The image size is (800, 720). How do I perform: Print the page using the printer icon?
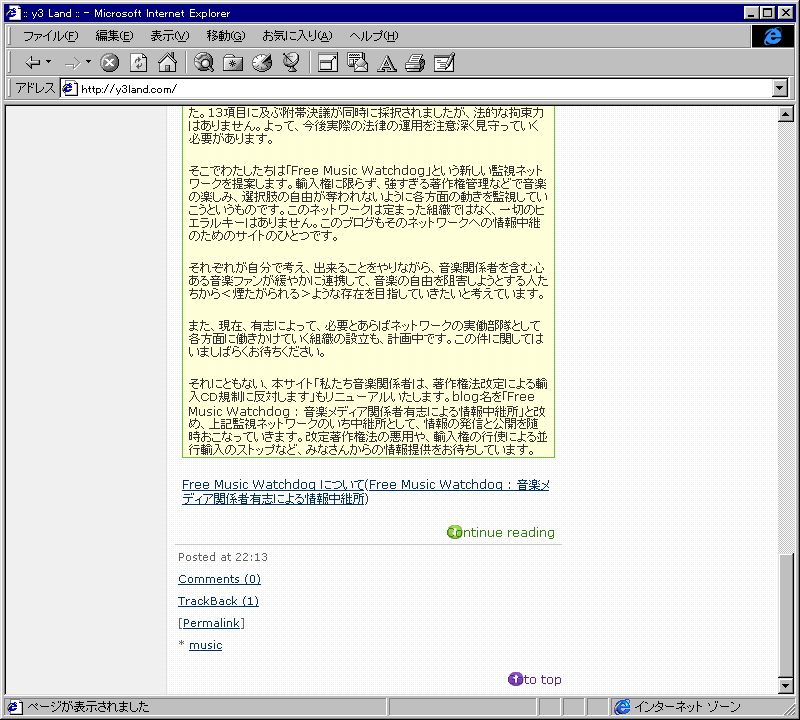pos(415,63)
